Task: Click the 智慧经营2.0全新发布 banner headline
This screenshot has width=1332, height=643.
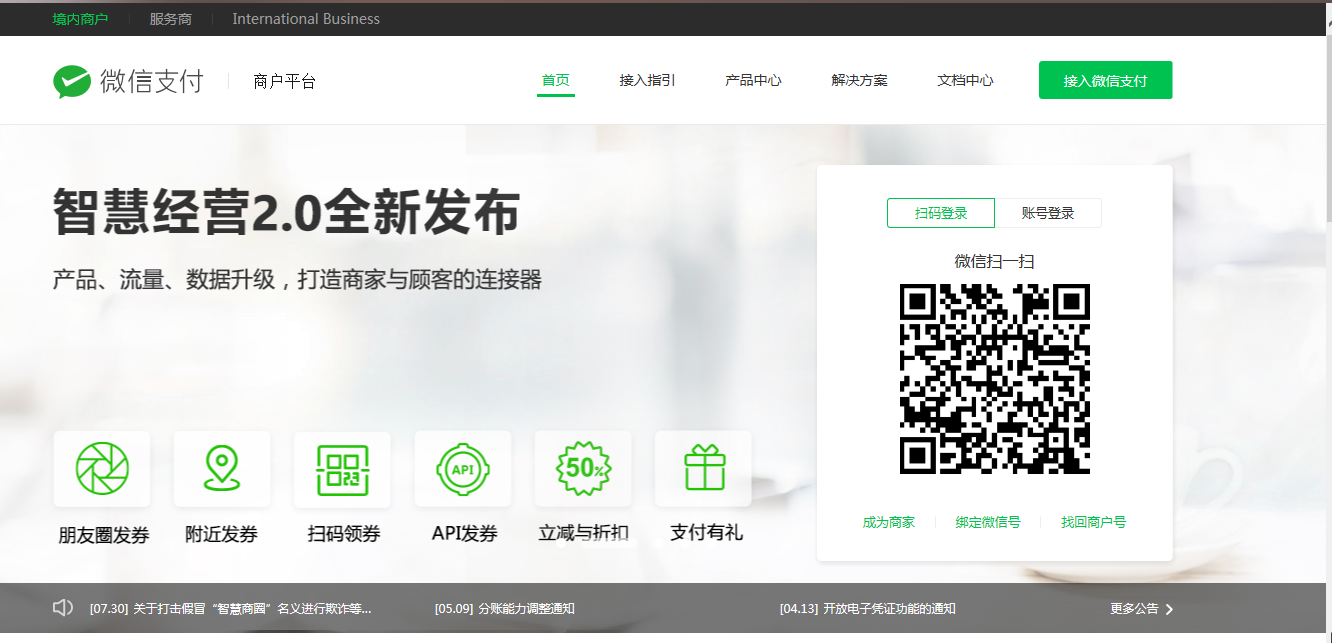Action: click(286, 211)
